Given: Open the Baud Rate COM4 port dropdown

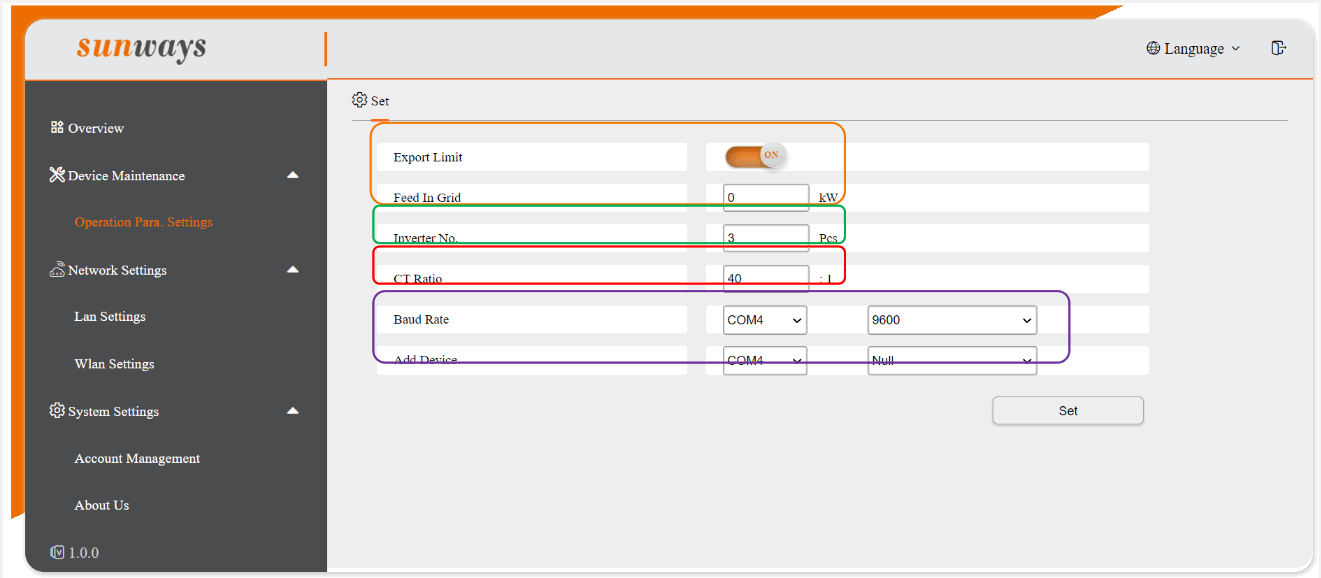Looking at the screenshot, I should click(765, 320).
